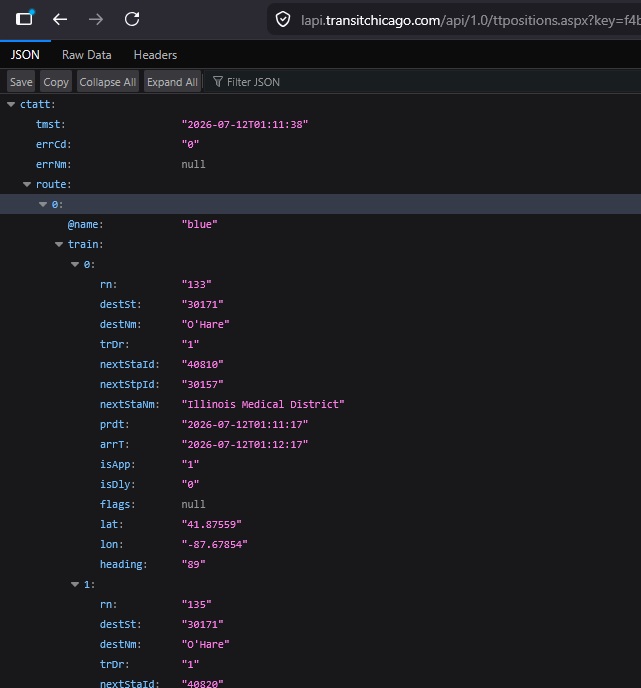Open the Headers tab
Viewport: 641px width, 688px height.
click(155, 55)
